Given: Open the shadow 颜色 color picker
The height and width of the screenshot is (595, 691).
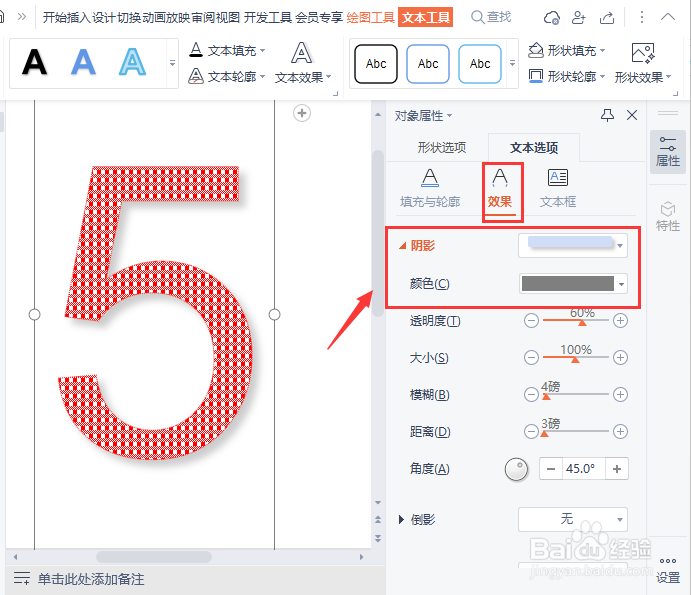Looking at the screenshot, I should (x=573, y=284).
